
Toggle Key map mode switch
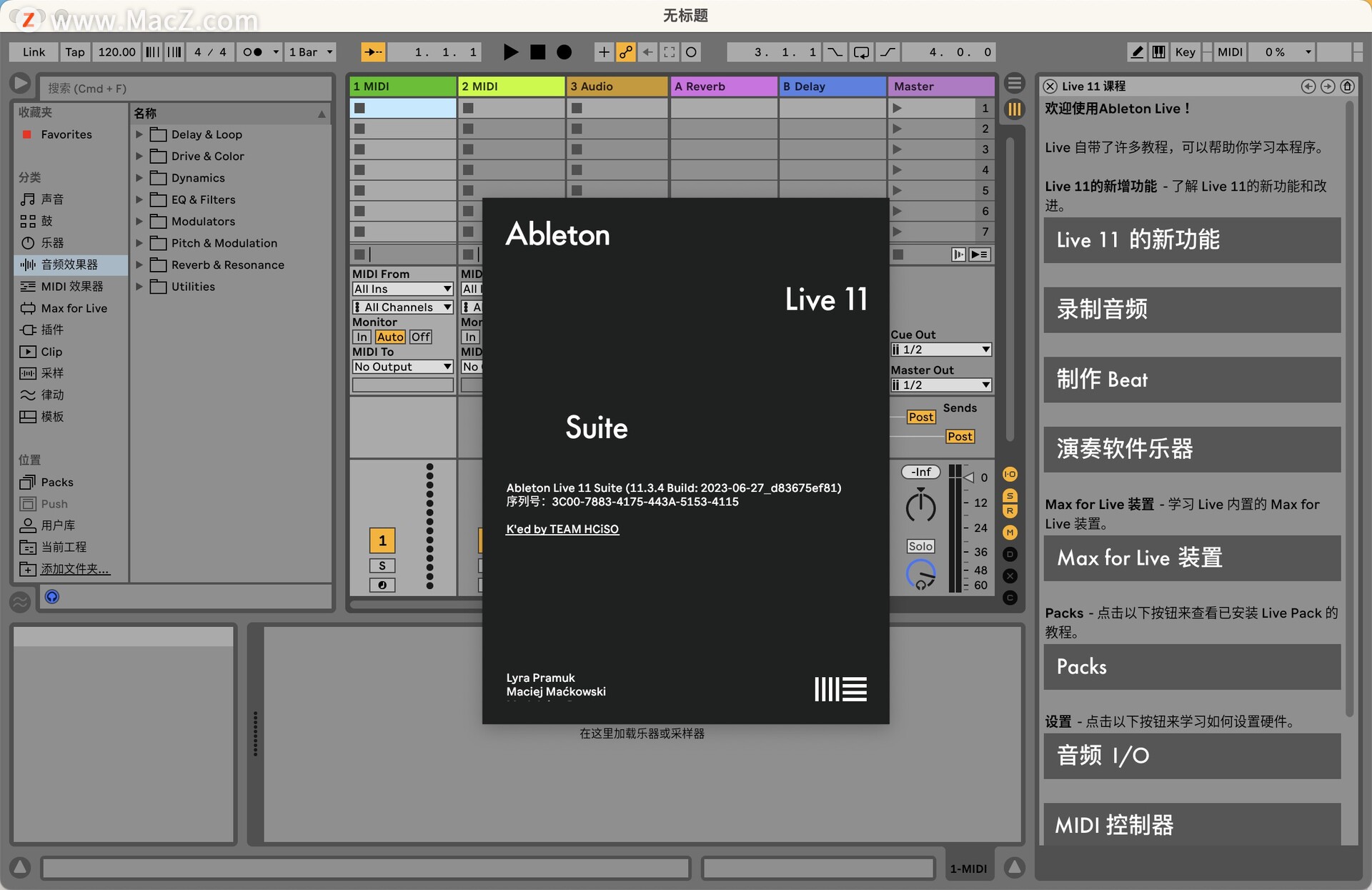(1185, 52)
